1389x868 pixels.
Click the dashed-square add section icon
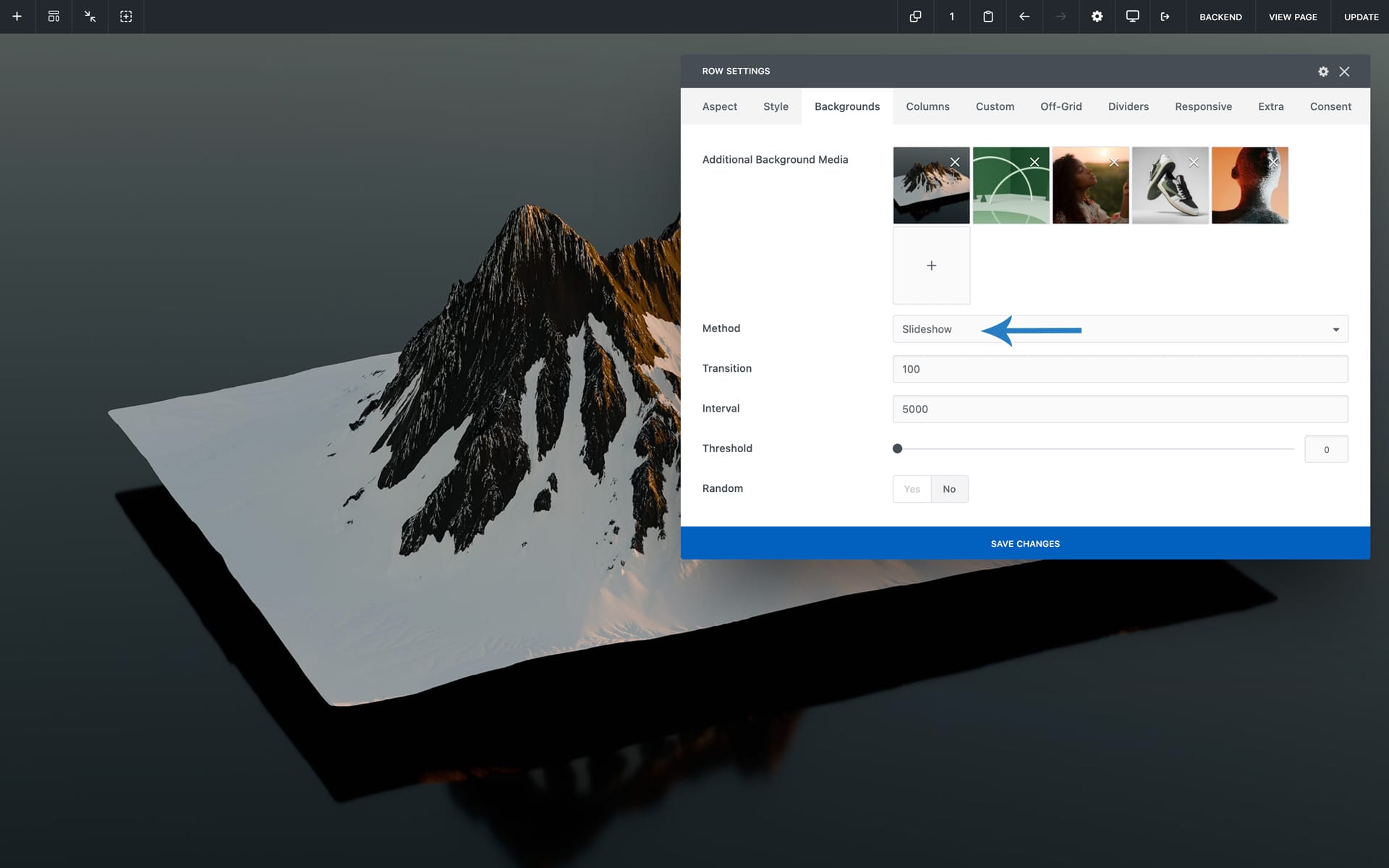point(126,17)
